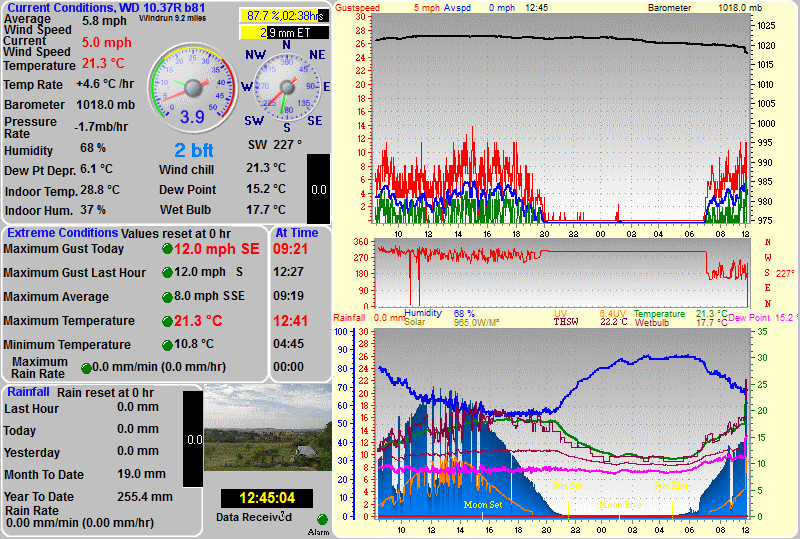Viewport: 800px width, 539px height.
Task: Click the 68 % Humidity value
Action: [x=93, y=148]
